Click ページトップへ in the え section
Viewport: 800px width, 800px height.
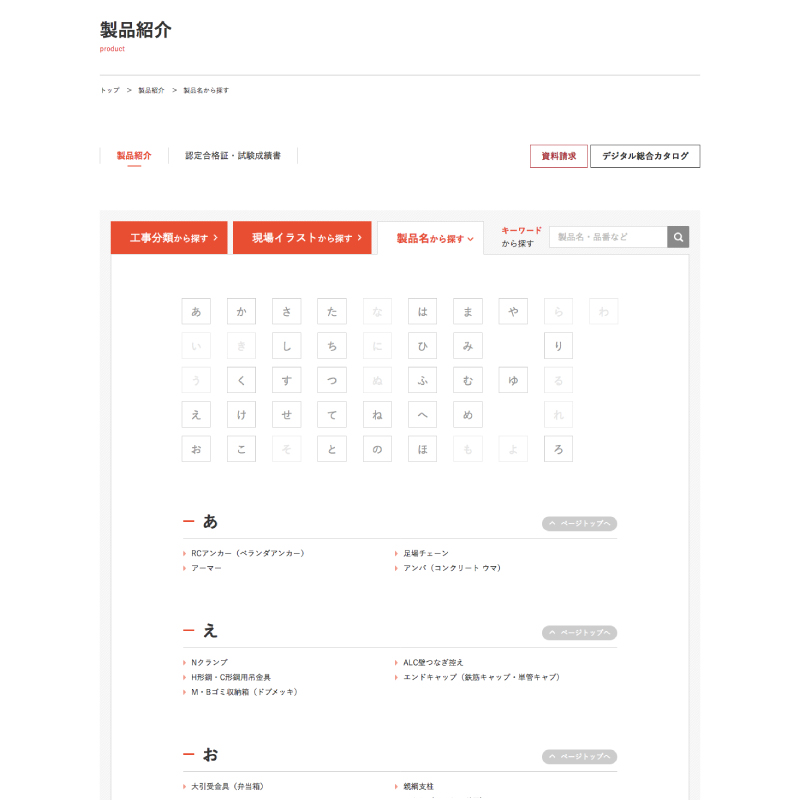580,633
